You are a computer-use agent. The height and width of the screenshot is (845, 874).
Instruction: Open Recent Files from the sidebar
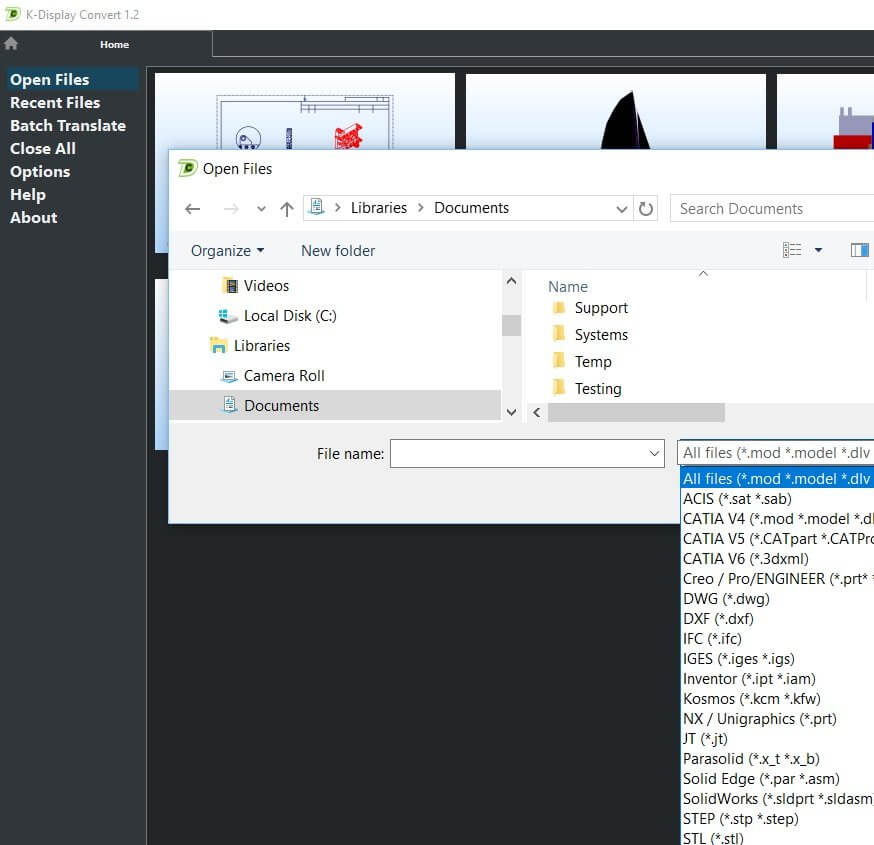[55, 103]
